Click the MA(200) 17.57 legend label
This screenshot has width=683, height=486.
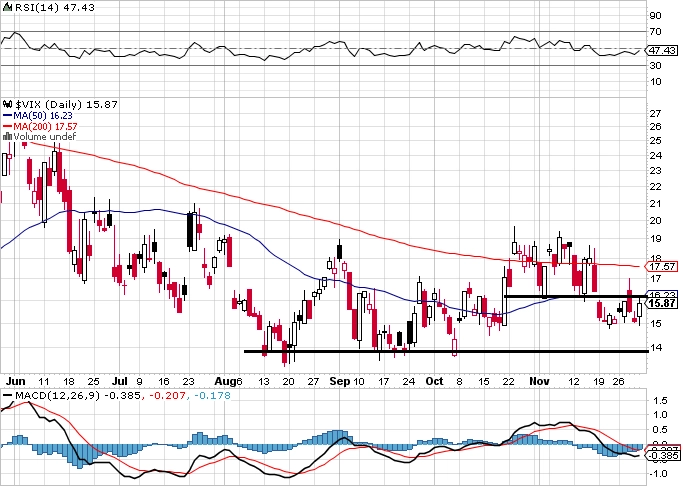[x=42, y=126]
